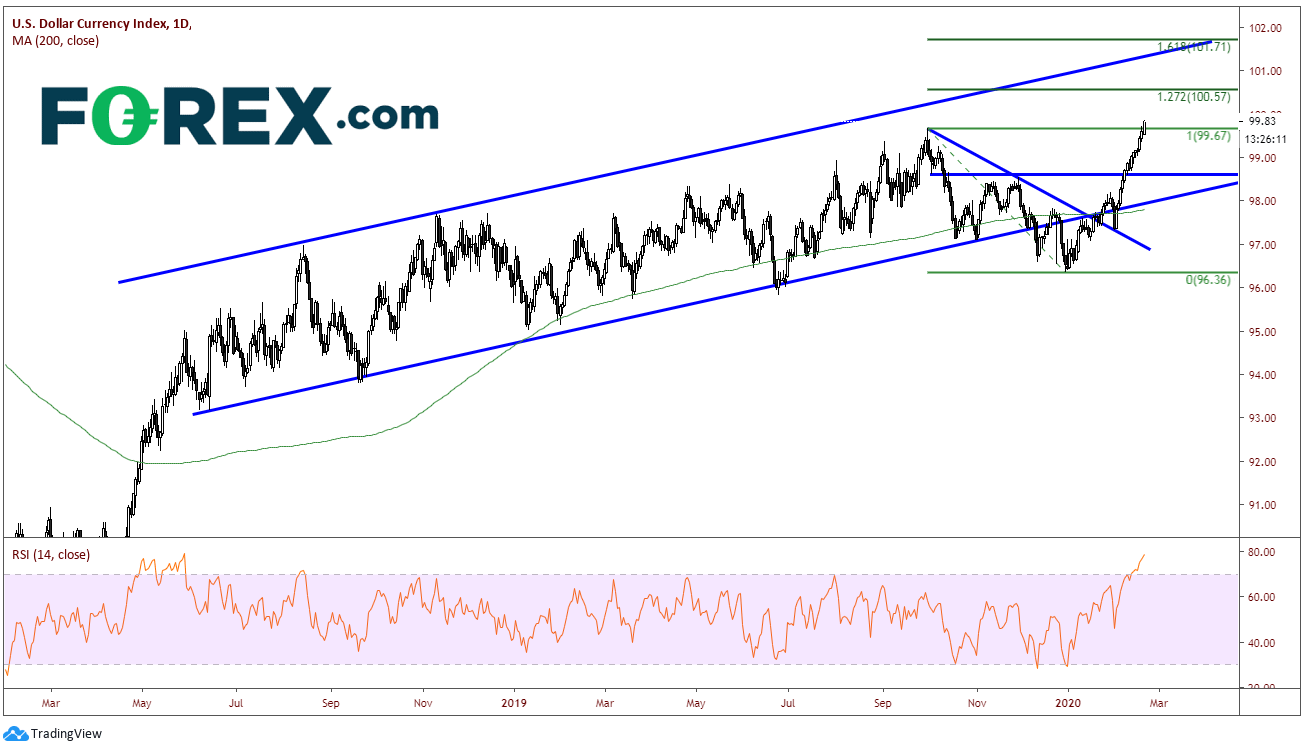Image resolution: width=1307 pixels, height=752 pixels.
Task: Click the 95.00 price axis label
Action: pyautogui.click(x=1263, y=332)
